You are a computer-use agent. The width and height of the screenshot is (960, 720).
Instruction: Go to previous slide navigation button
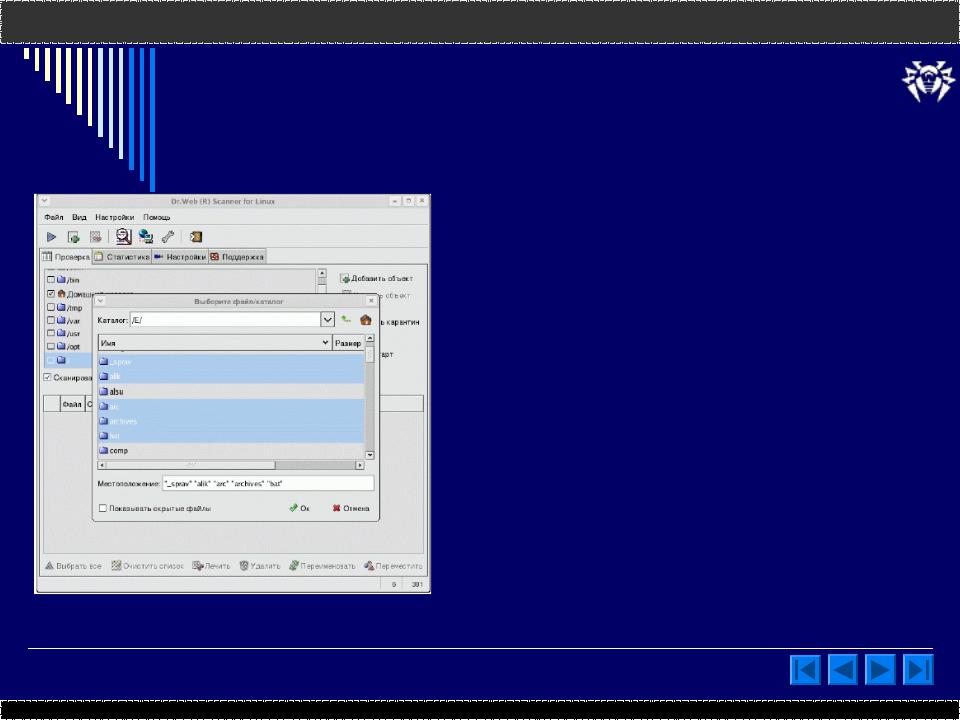(x=843, y=669)
